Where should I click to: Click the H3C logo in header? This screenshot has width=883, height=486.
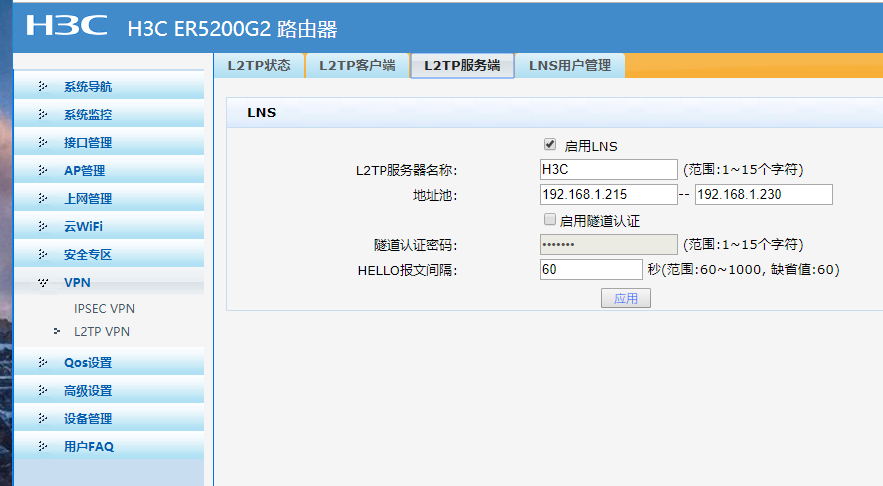(x=66, y=26)
